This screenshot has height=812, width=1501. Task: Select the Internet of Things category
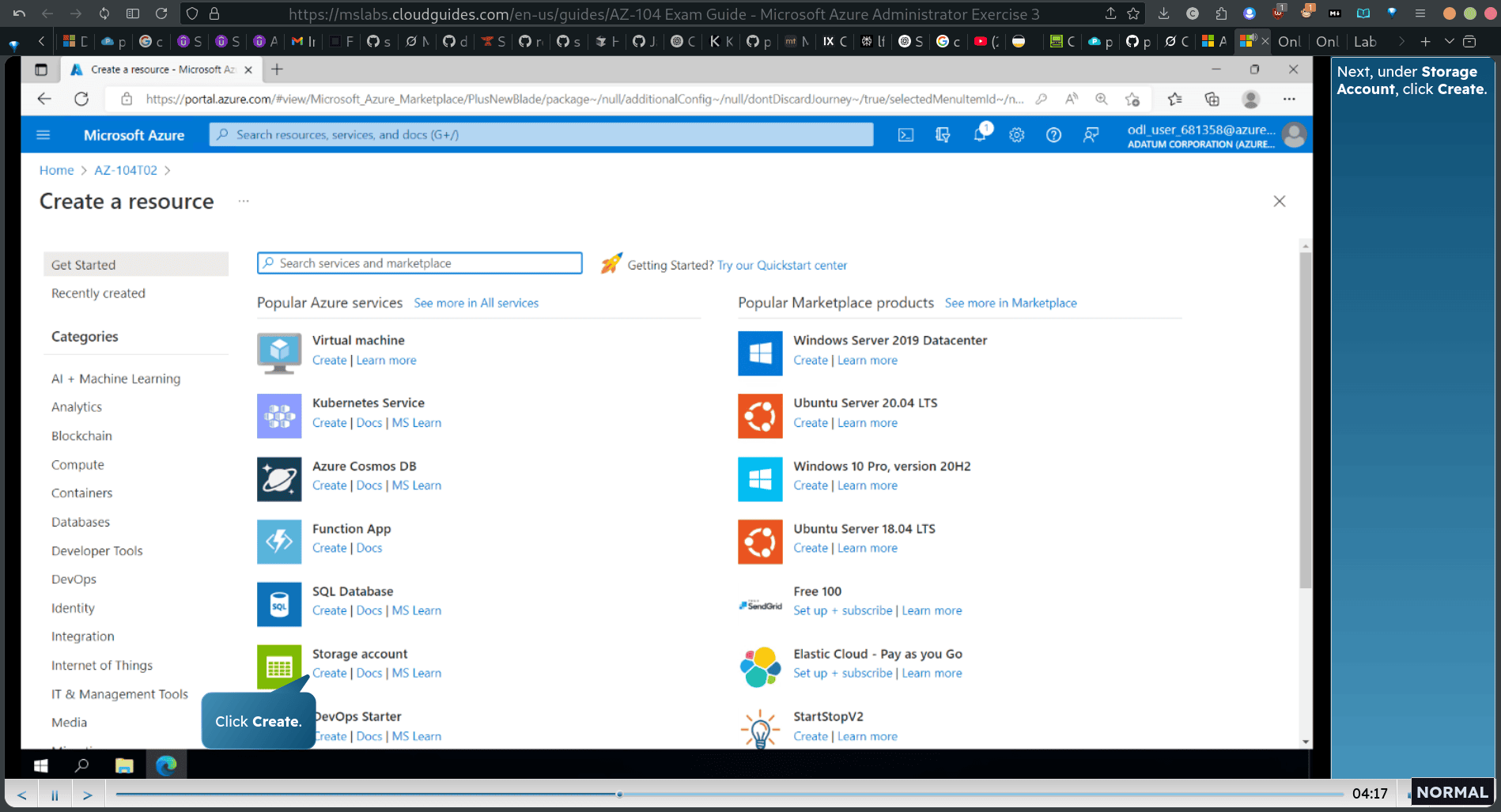coord(102,666)
